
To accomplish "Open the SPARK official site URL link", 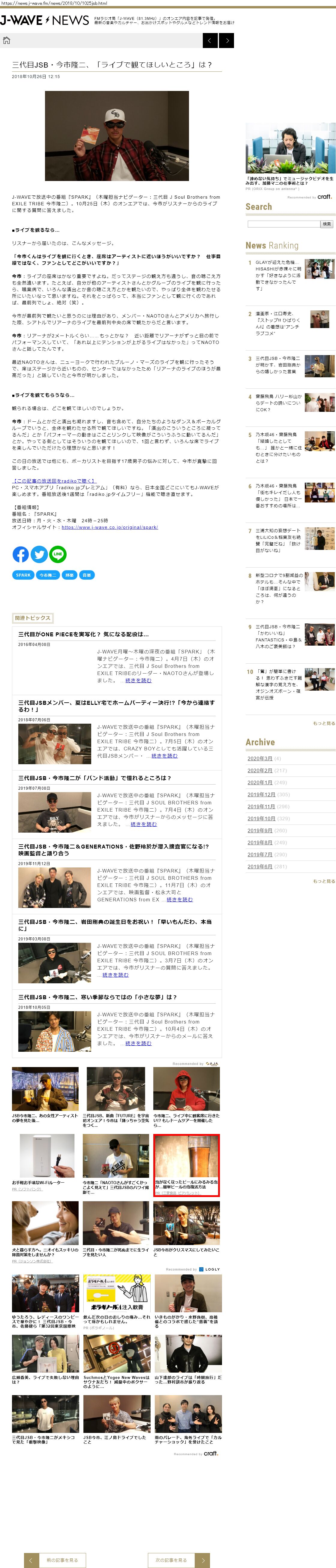I will (109, 528).
